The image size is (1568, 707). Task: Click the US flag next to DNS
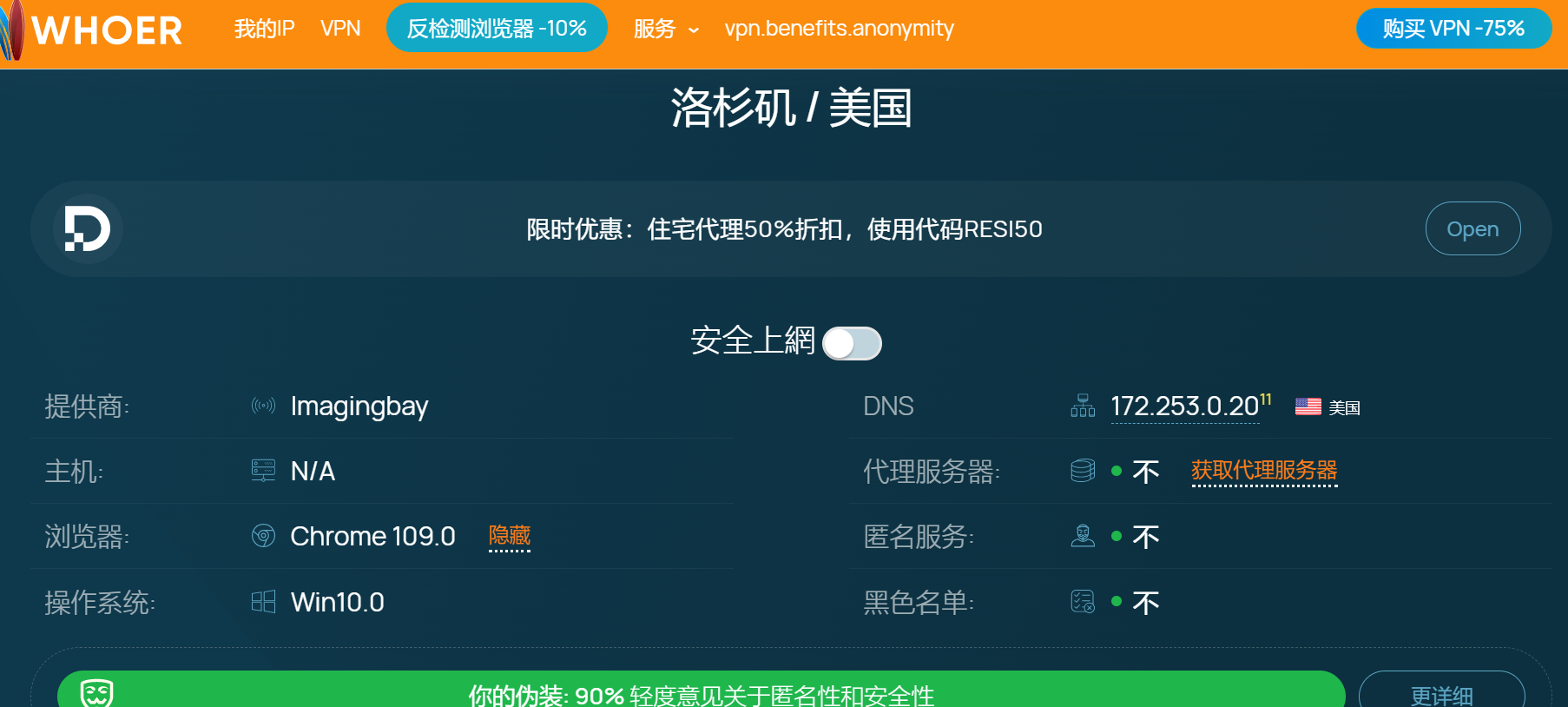(1308, 406)
